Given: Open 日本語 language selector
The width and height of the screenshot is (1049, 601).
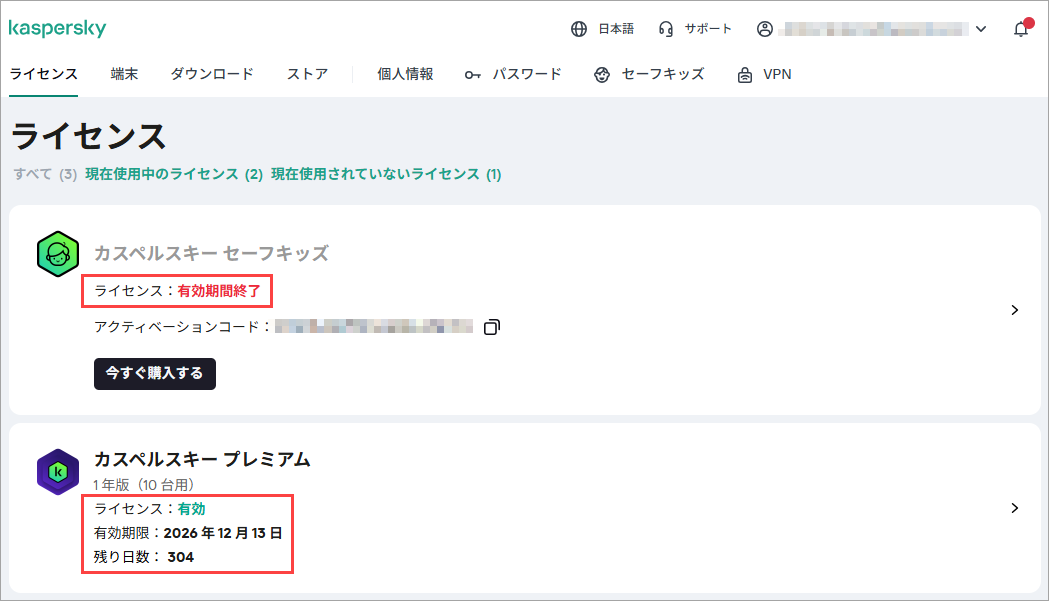Looking at the screenshot, I should point(615,29).
